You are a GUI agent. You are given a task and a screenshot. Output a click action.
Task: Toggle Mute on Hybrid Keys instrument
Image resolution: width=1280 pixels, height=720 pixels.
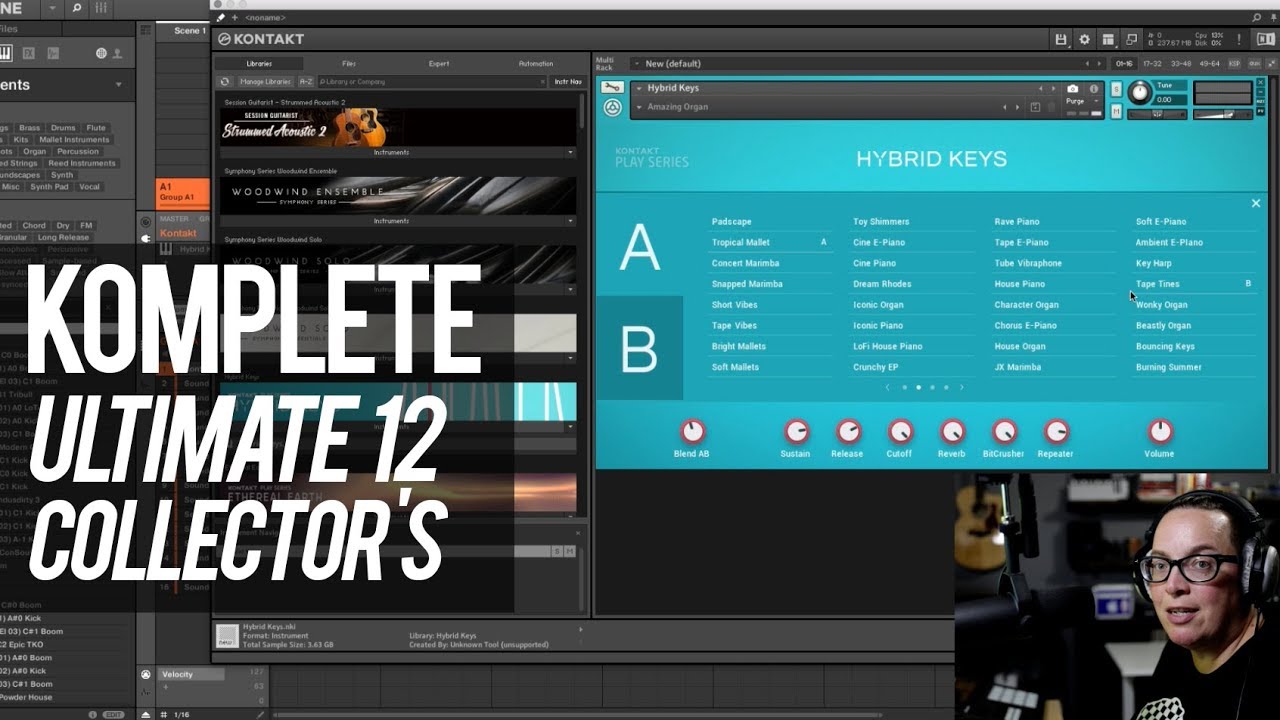click(x=1116, y=111)
